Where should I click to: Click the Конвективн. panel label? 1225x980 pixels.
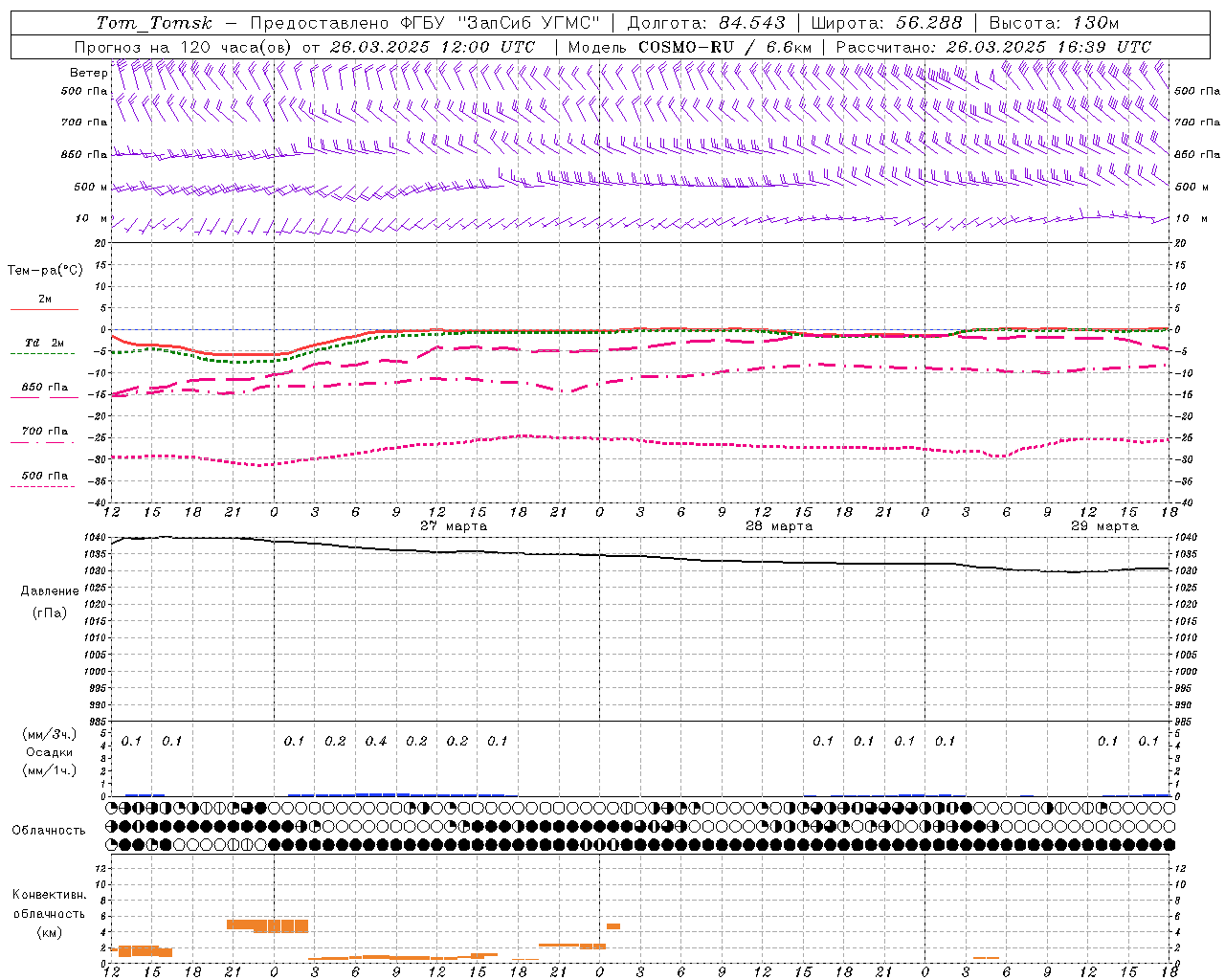[50, 895]
